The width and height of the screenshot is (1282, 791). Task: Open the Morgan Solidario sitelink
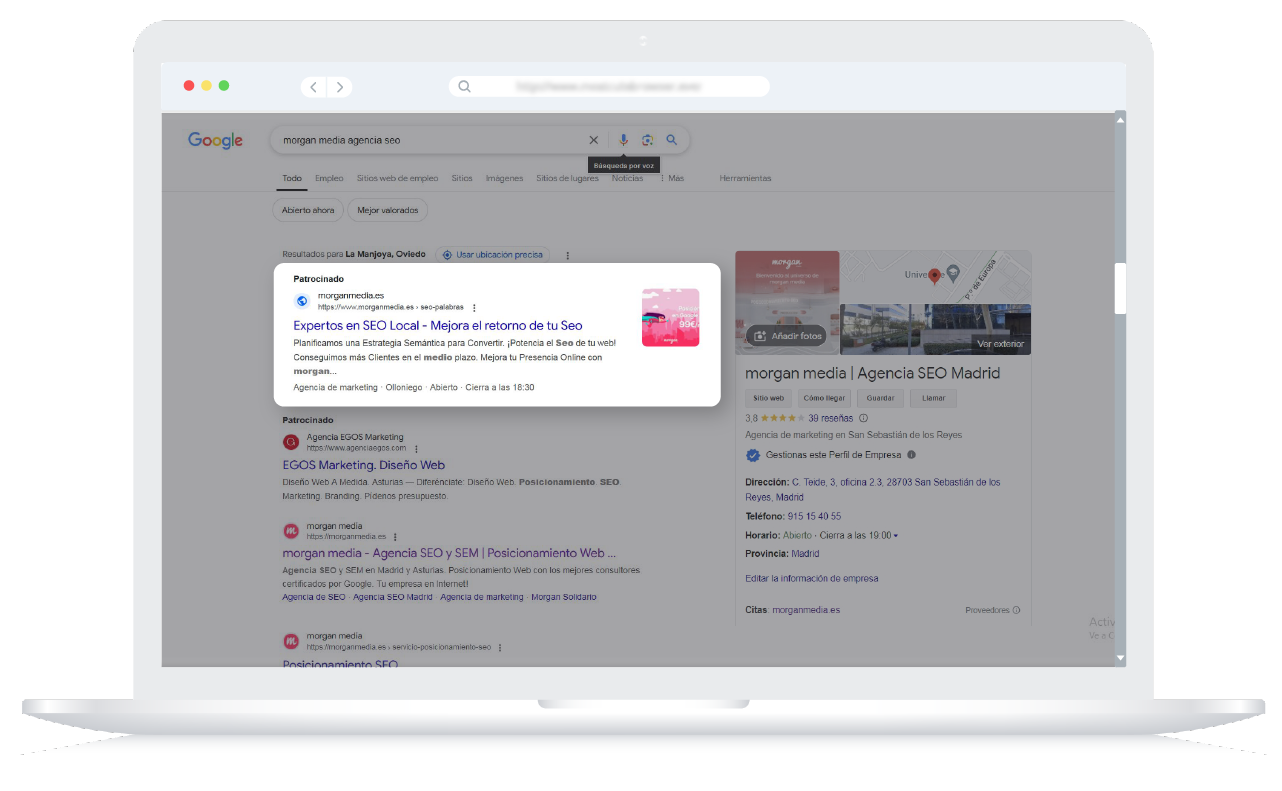pos(564,597)
